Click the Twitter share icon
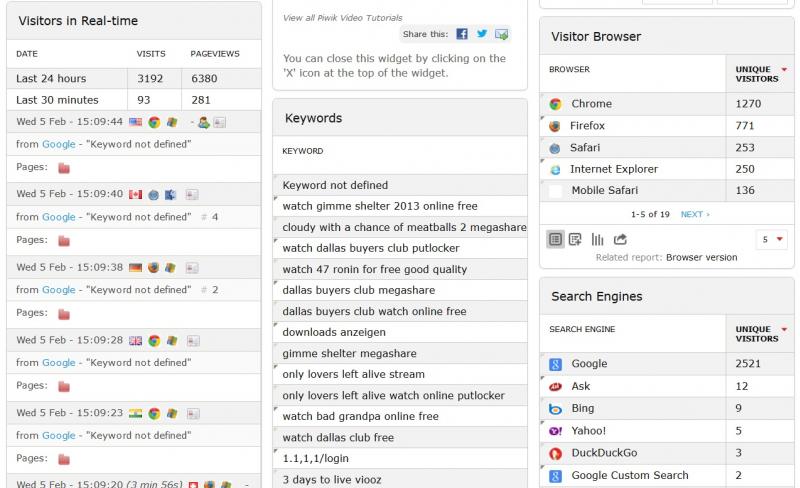 482,34
